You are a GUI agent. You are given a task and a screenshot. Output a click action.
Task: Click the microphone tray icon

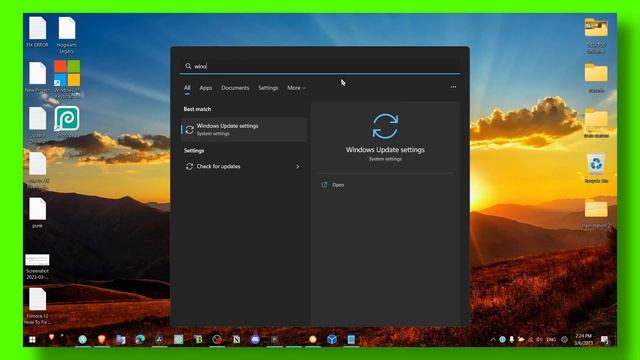[511, 340]
